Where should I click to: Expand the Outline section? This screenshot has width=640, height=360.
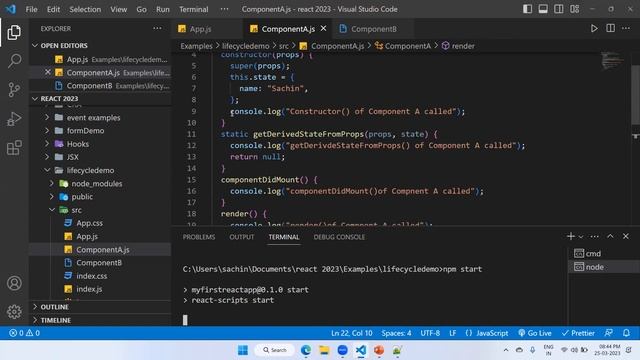point(100,307)
